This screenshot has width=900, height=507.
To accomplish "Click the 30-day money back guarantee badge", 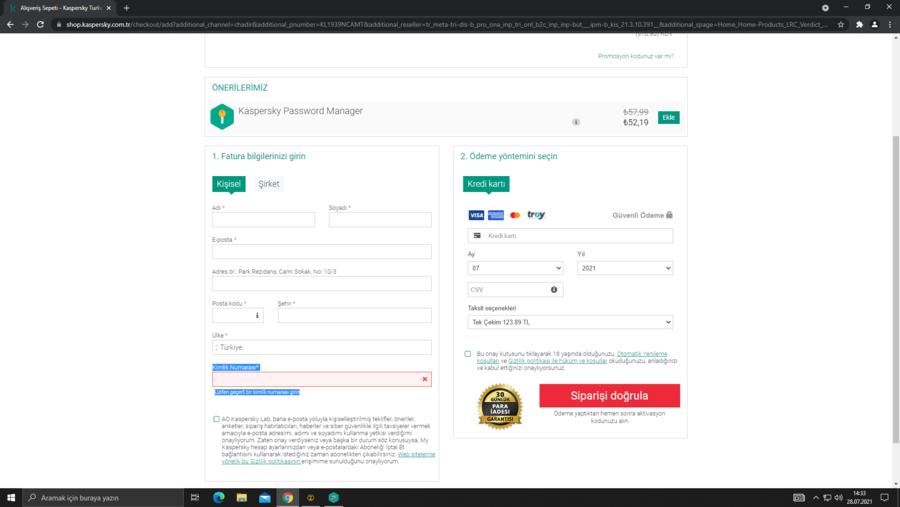I will (x=500, y=407).
